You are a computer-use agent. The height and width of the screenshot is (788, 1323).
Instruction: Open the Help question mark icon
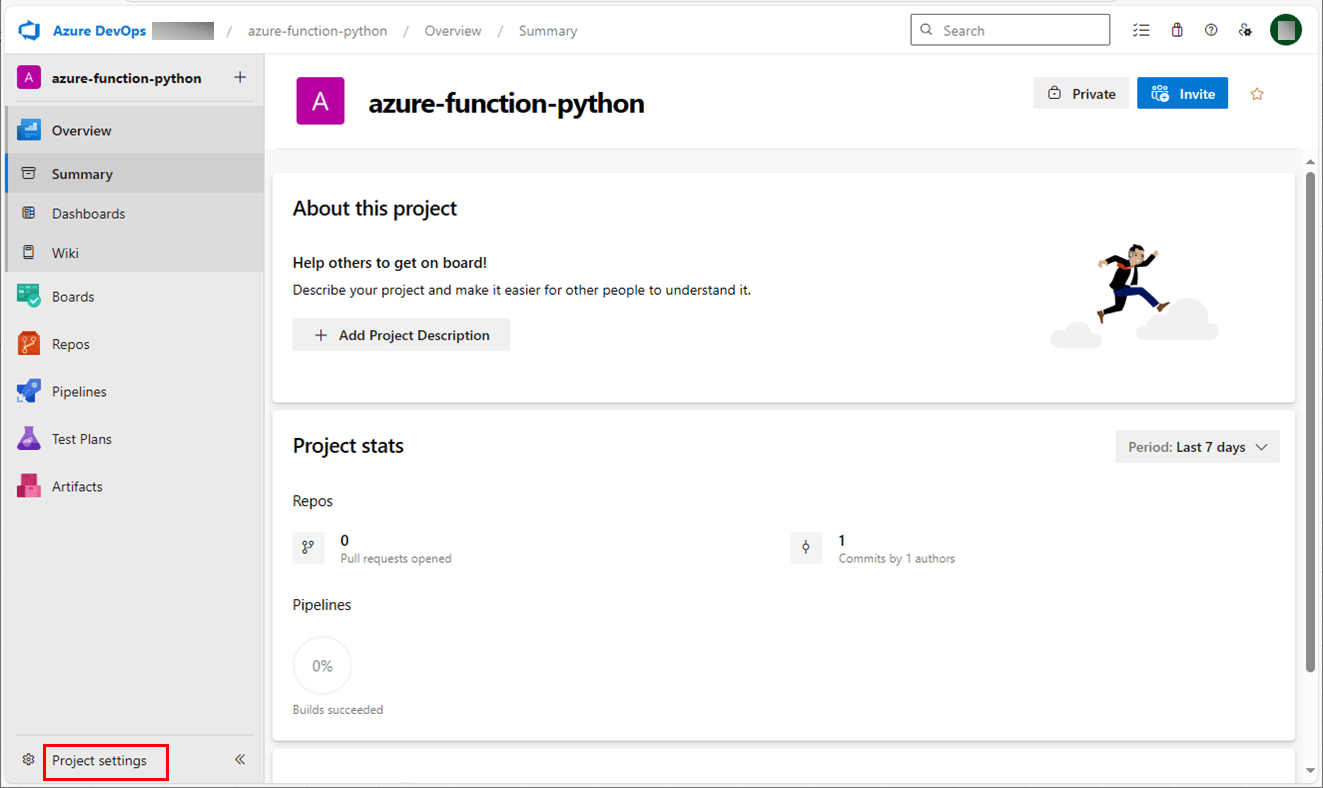(x=1211, y=30)
